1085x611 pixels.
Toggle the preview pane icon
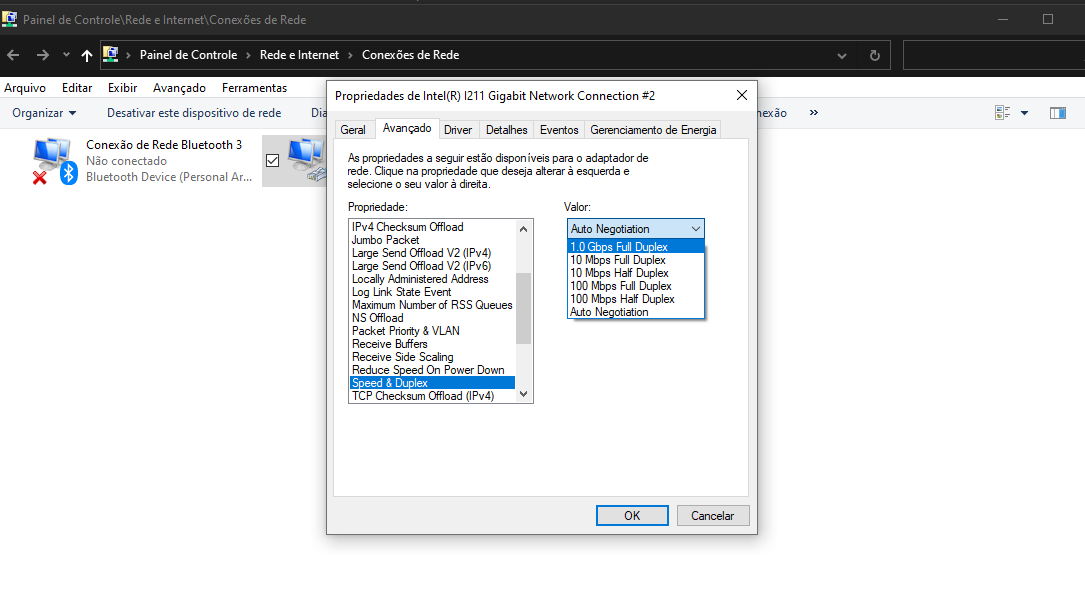point(1057,113)
